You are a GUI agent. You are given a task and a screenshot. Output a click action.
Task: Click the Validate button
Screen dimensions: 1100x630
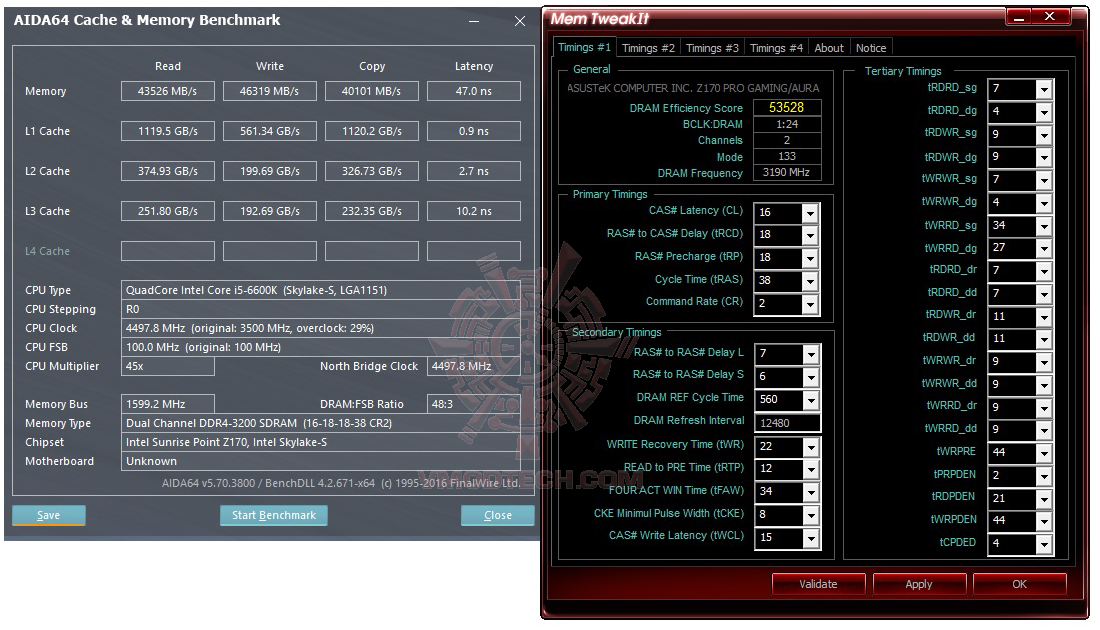coord(818,583)
